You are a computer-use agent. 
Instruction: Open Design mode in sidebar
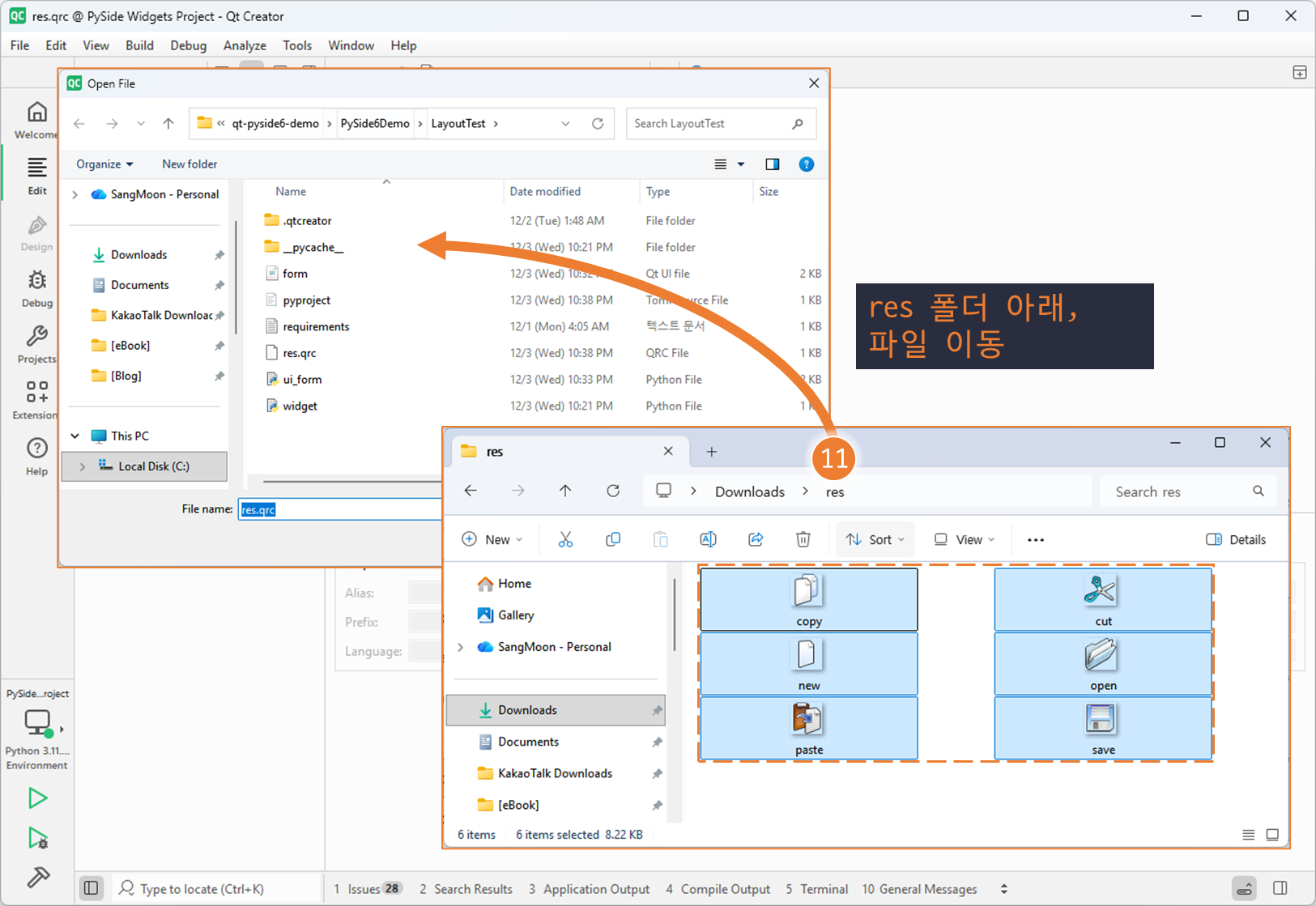tap(37, 233)
